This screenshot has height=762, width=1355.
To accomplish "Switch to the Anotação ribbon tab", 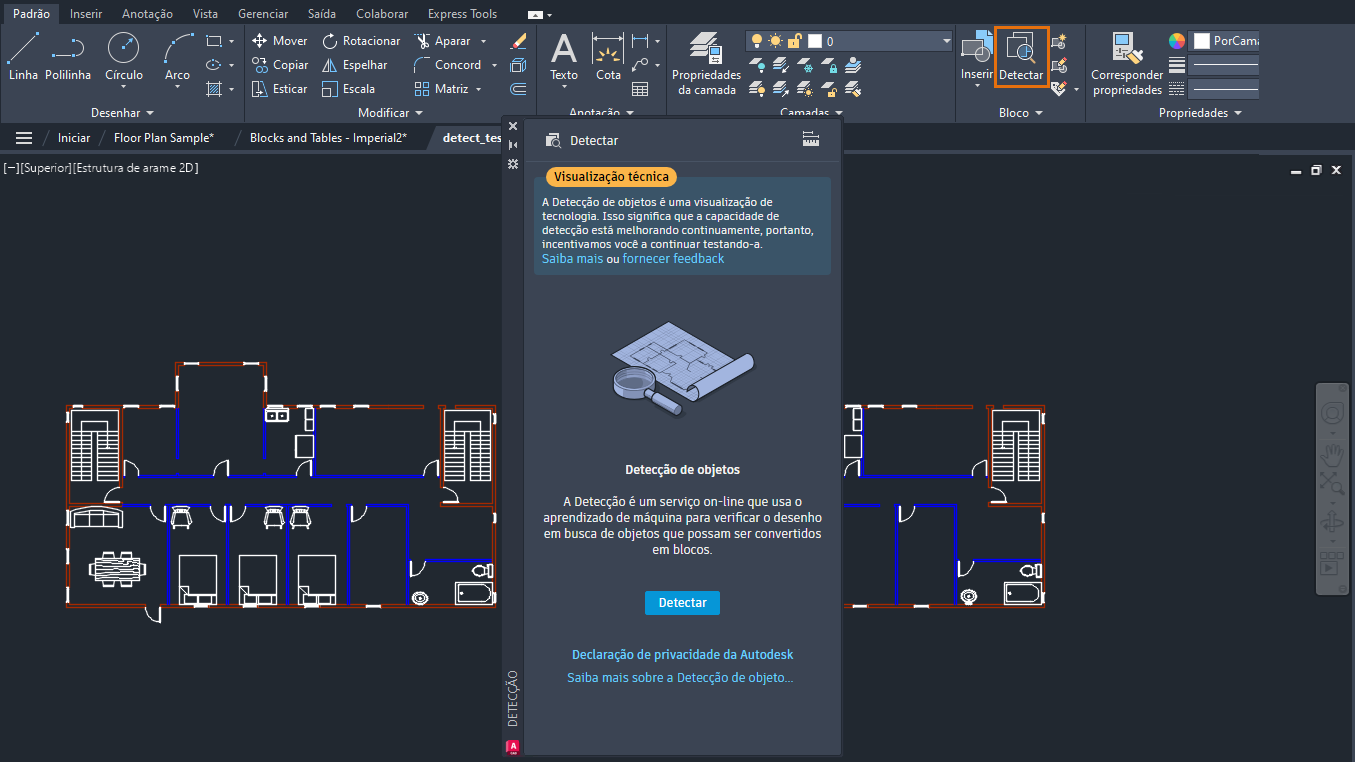I will click(x=147, y=14).
